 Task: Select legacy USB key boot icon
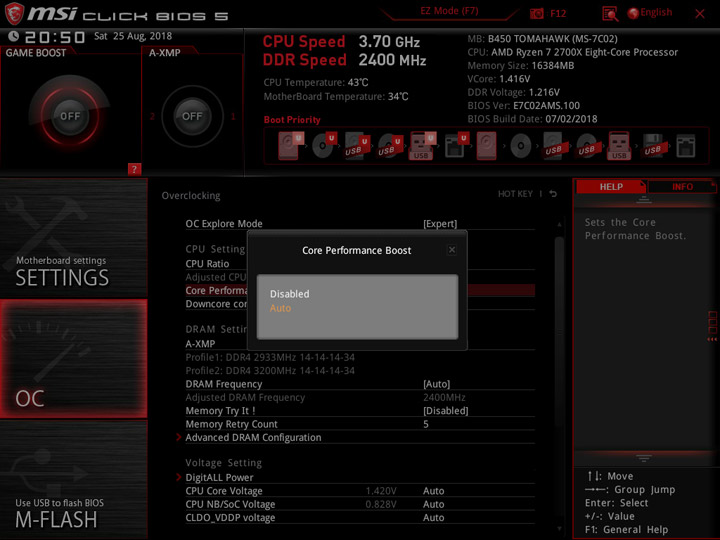tap(619, 146)
